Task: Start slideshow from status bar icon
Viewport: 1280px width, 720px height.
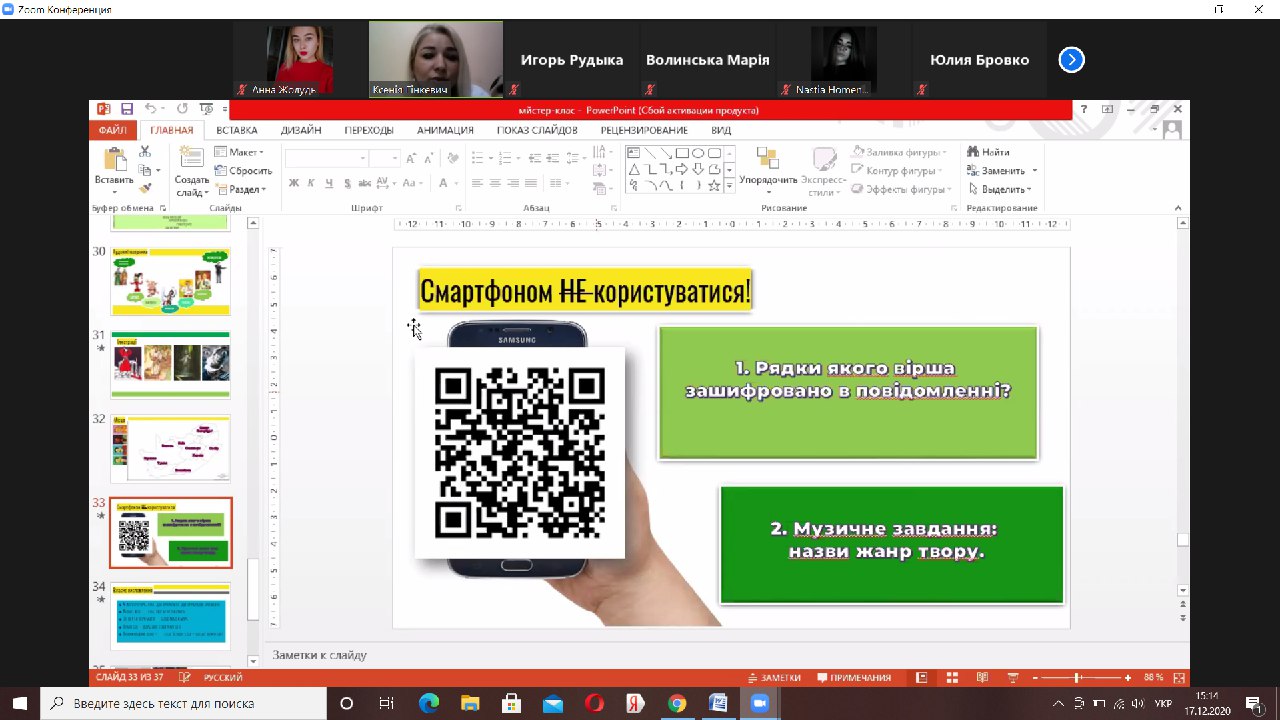Action: [x=1011, y=678]
